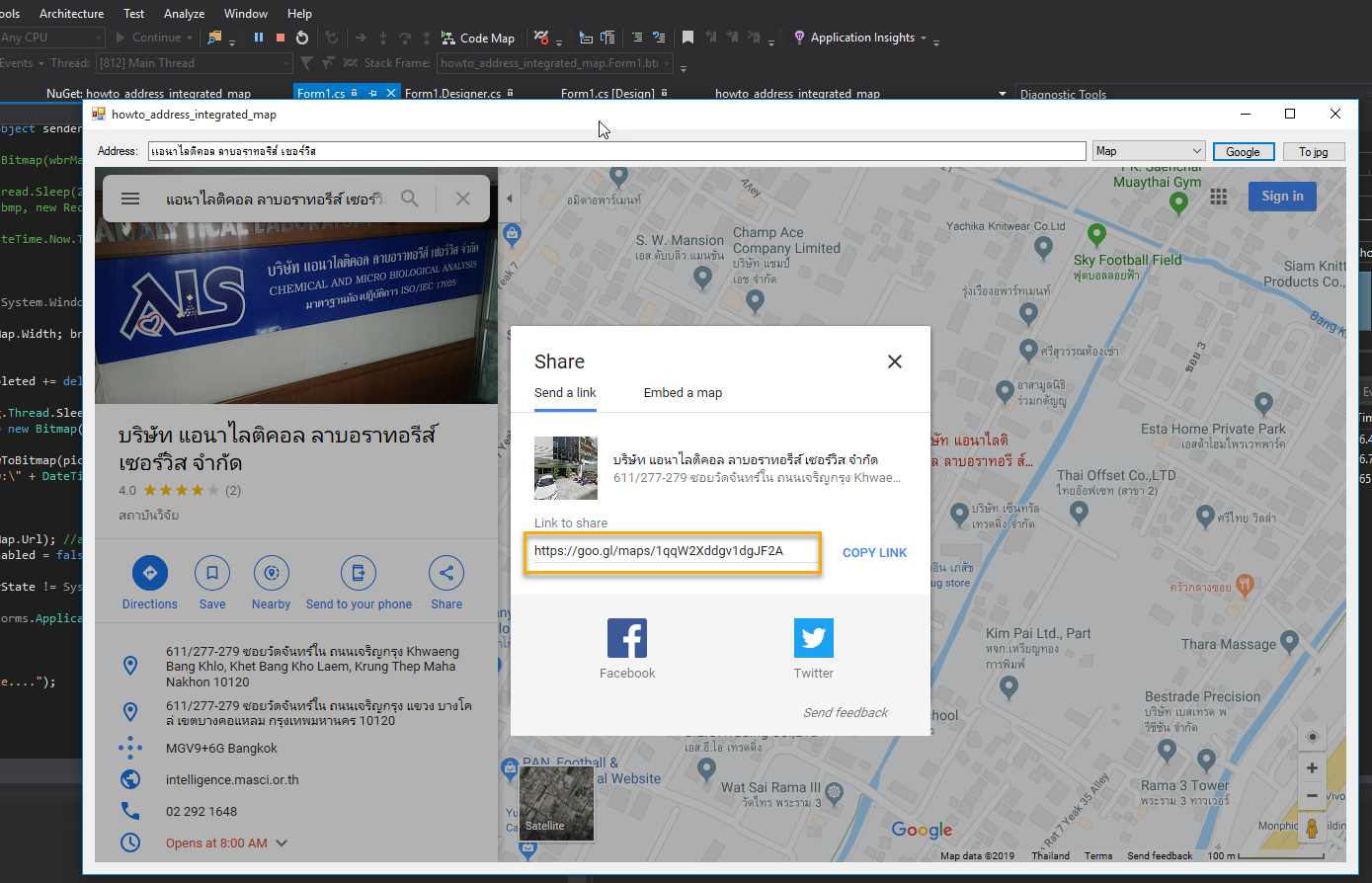Click the intelligence.masci.or.th website link
1372x883 pixels.
(x=232, y=779)
